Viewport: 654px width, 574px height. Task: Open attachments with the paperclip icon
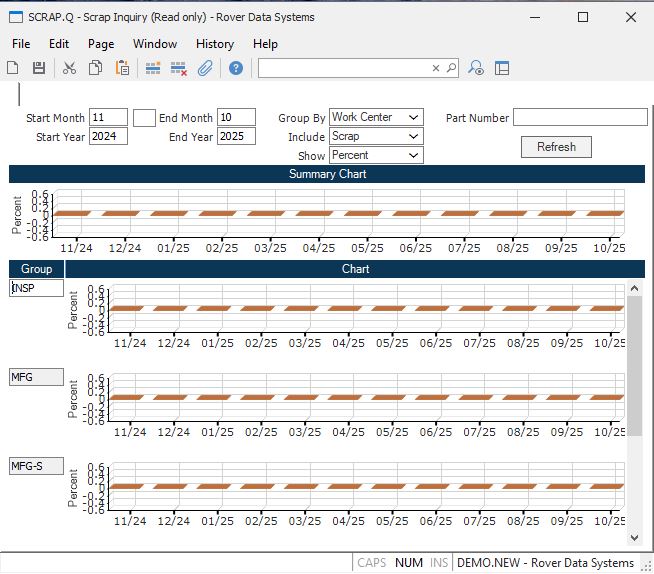point(205,68)
